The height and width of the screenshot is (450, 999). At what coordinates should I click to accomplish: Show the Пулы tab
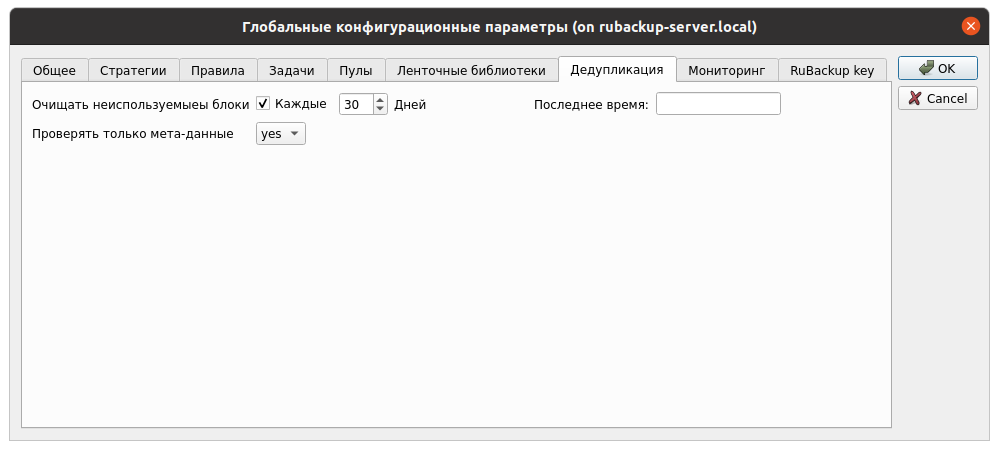(x=356, y=70)
